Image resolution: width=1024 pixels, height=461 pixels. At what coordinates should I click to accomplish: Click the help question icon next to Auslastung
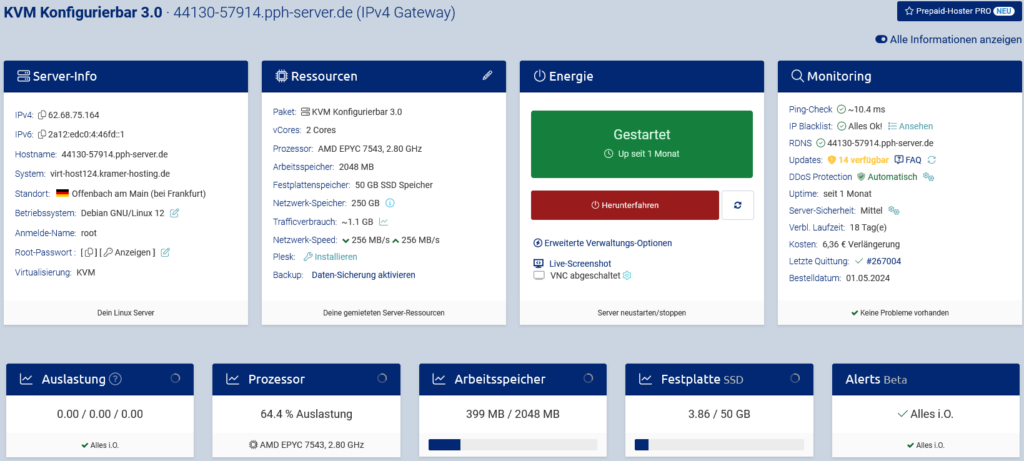116,379
